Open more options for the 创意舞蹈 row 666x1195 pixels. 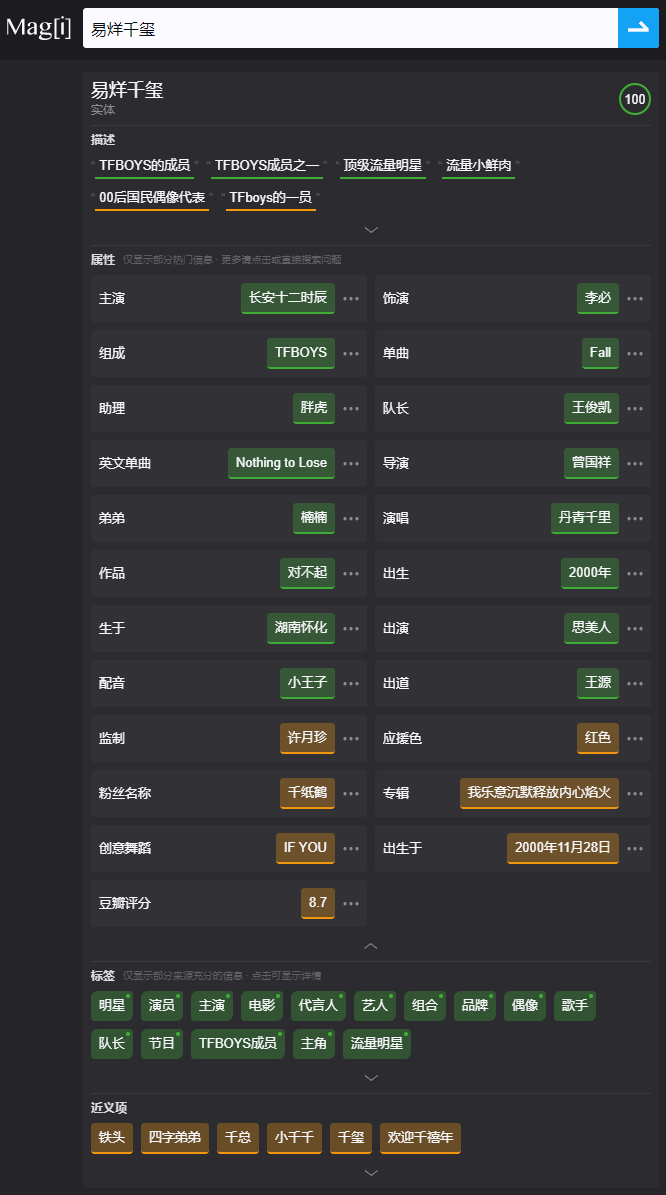351,848
